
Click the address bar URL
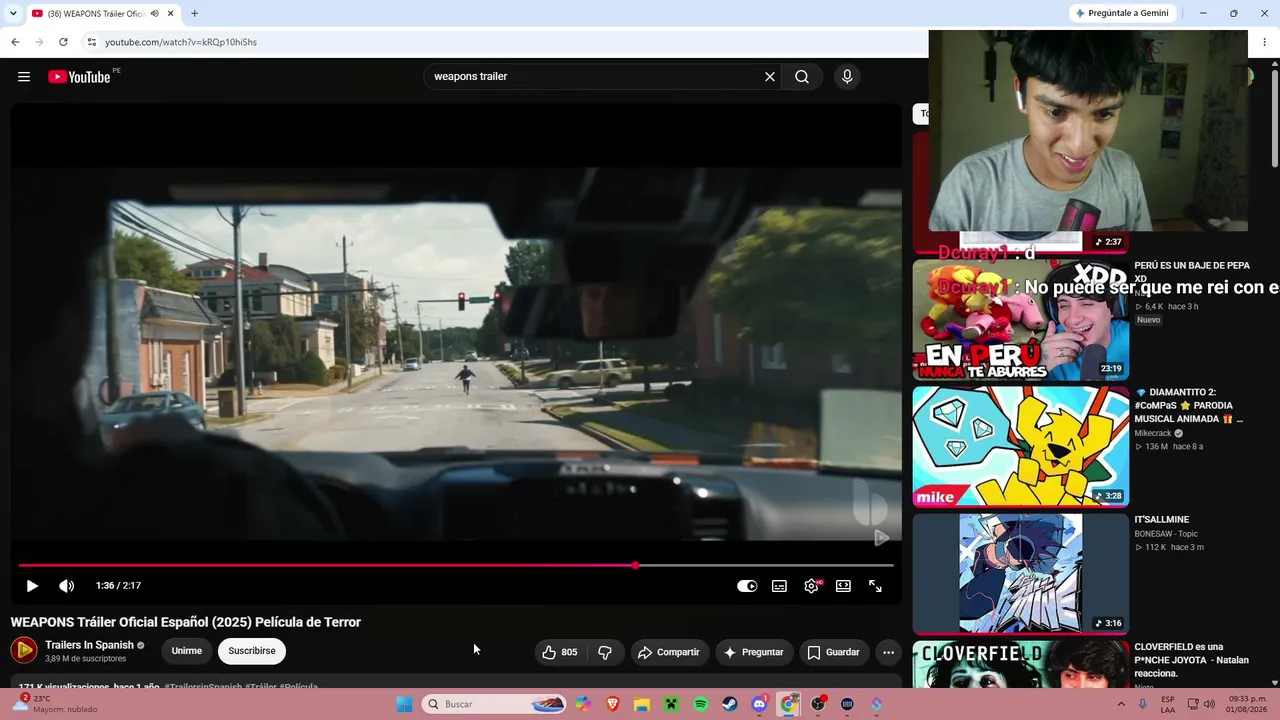[x=181, y=42]
